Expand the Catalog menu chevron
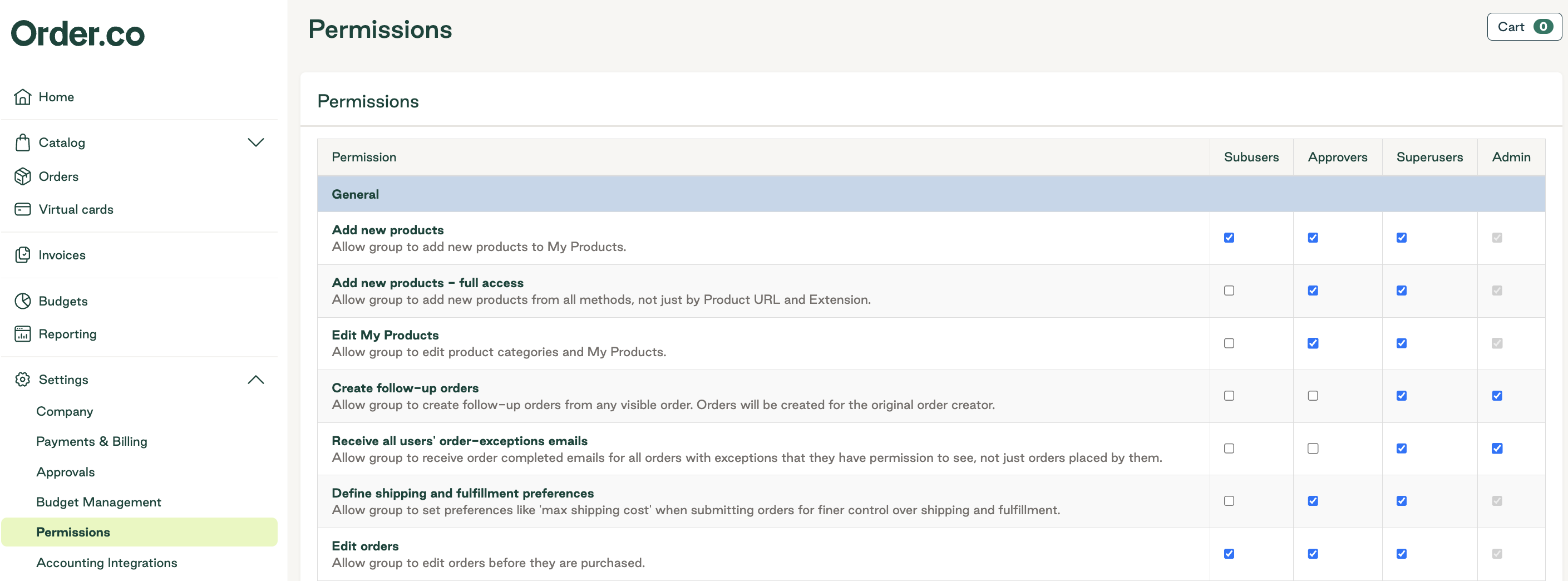This screenshot has height=581, width=1568. 255,142
